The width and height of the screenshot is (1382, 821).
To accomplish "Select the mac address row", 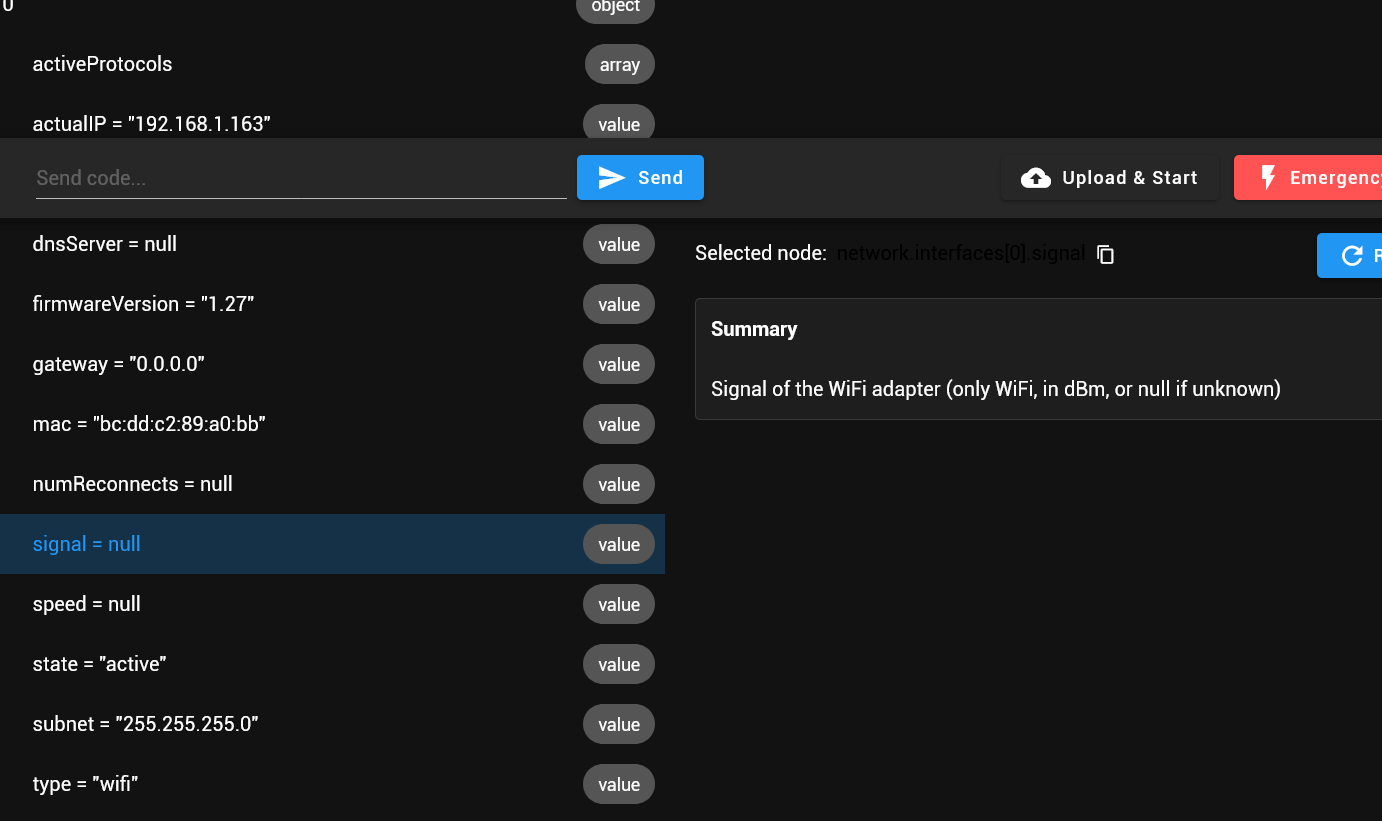I will pyautogui.click(x=332, y=424).
